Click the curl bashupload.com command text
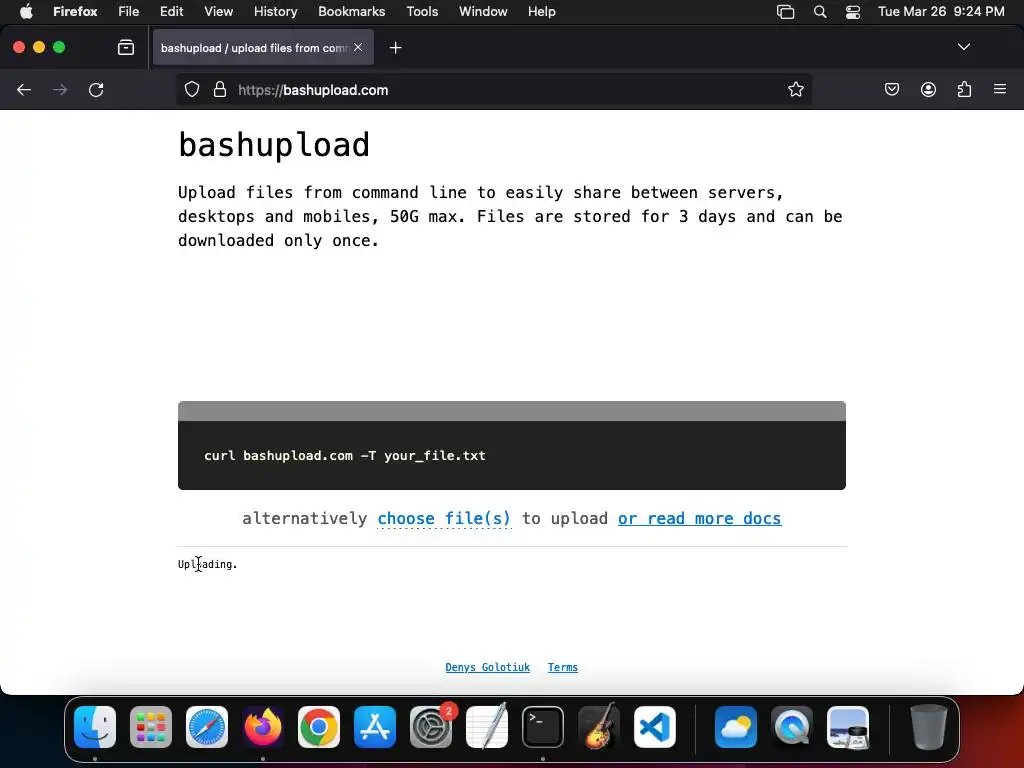 pyautogui.click(x=345, y=456)
